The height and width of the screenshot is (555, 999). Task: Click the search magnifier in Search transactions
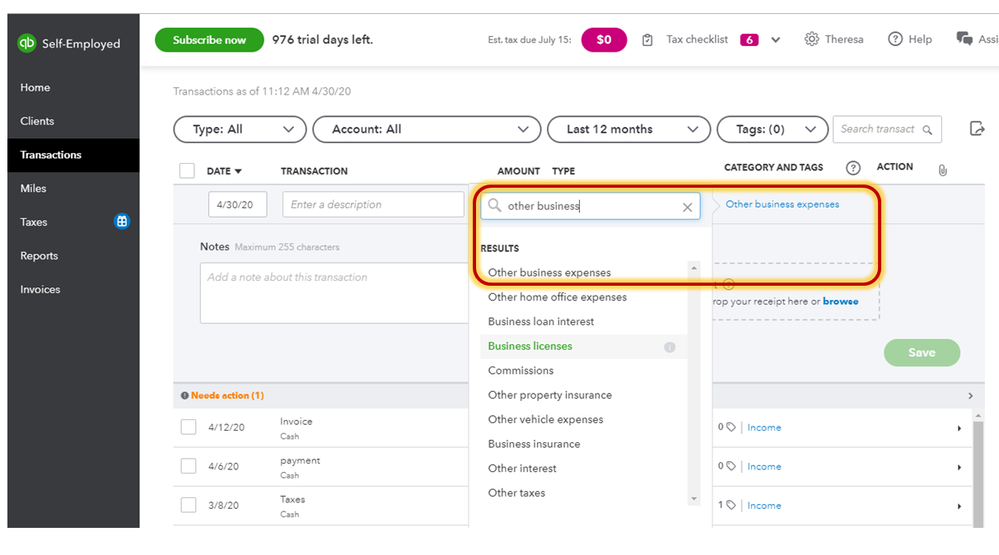(928, 130)
